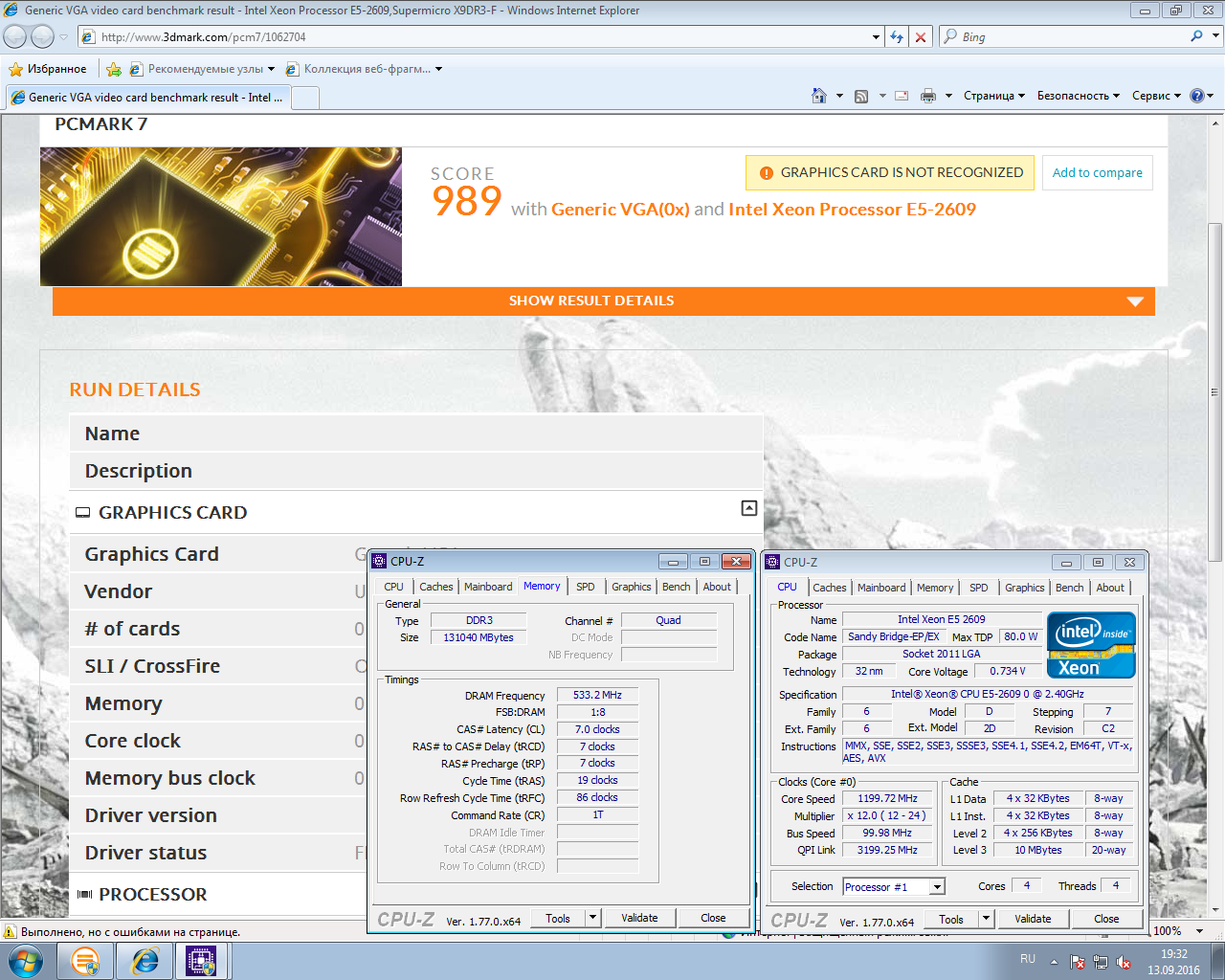
Task: Click the GRAPHICS CARD IS NOT RECOGNIZED notice
Action: (890, 173)
